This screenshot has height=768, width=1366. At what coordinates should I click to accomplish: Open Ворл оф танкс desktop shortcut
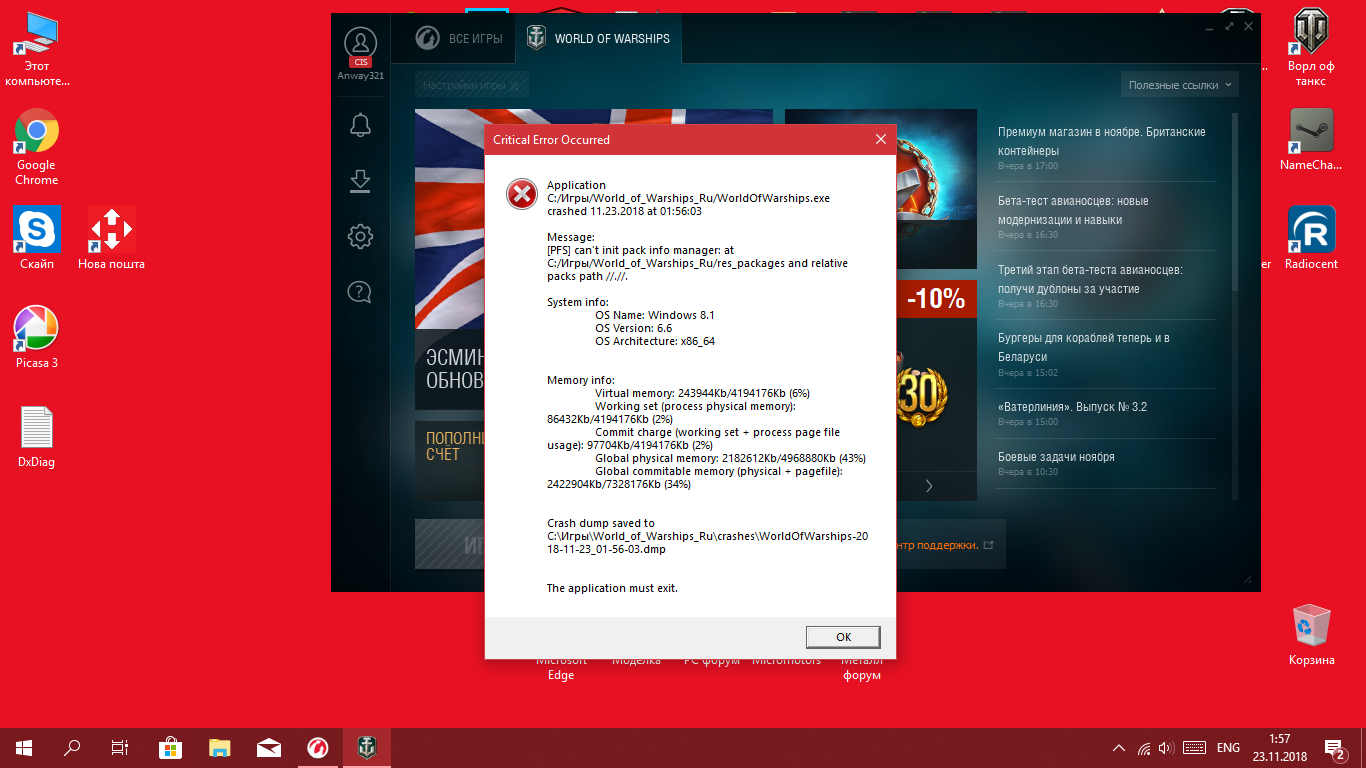[x=1310, y=48]
